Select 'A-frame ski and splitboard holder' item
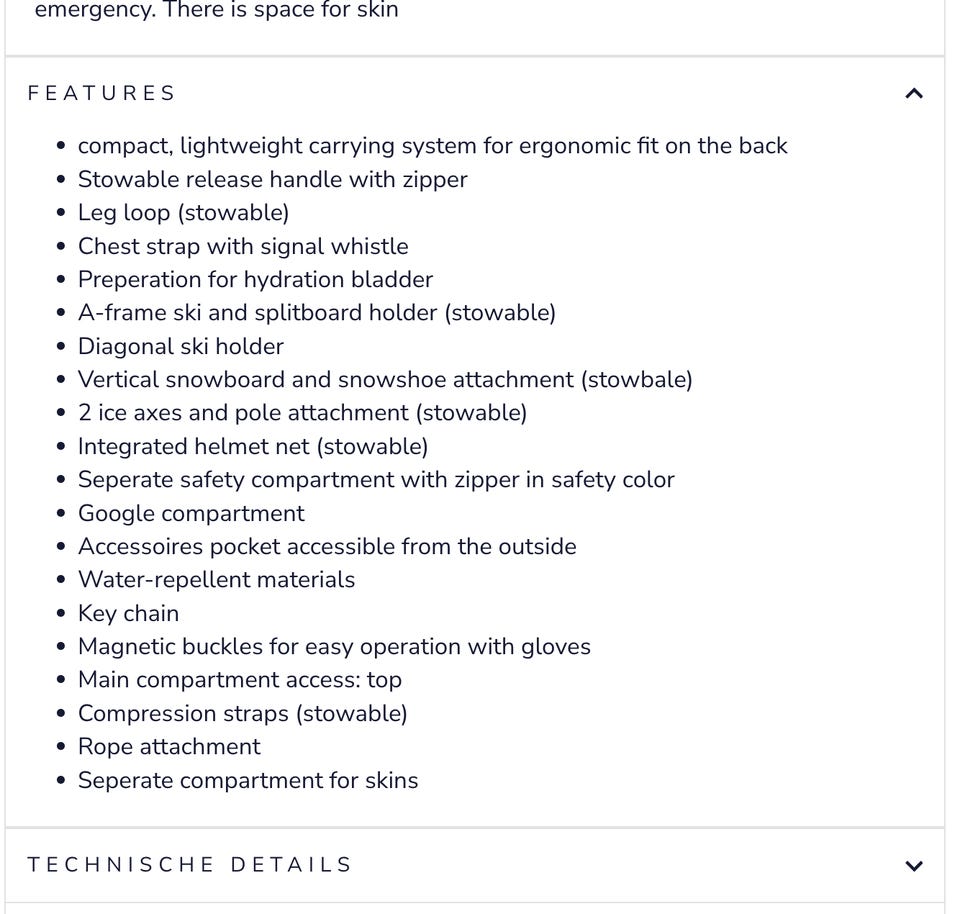The height and width of the screenshot is (914, 960). pos(316,313)
